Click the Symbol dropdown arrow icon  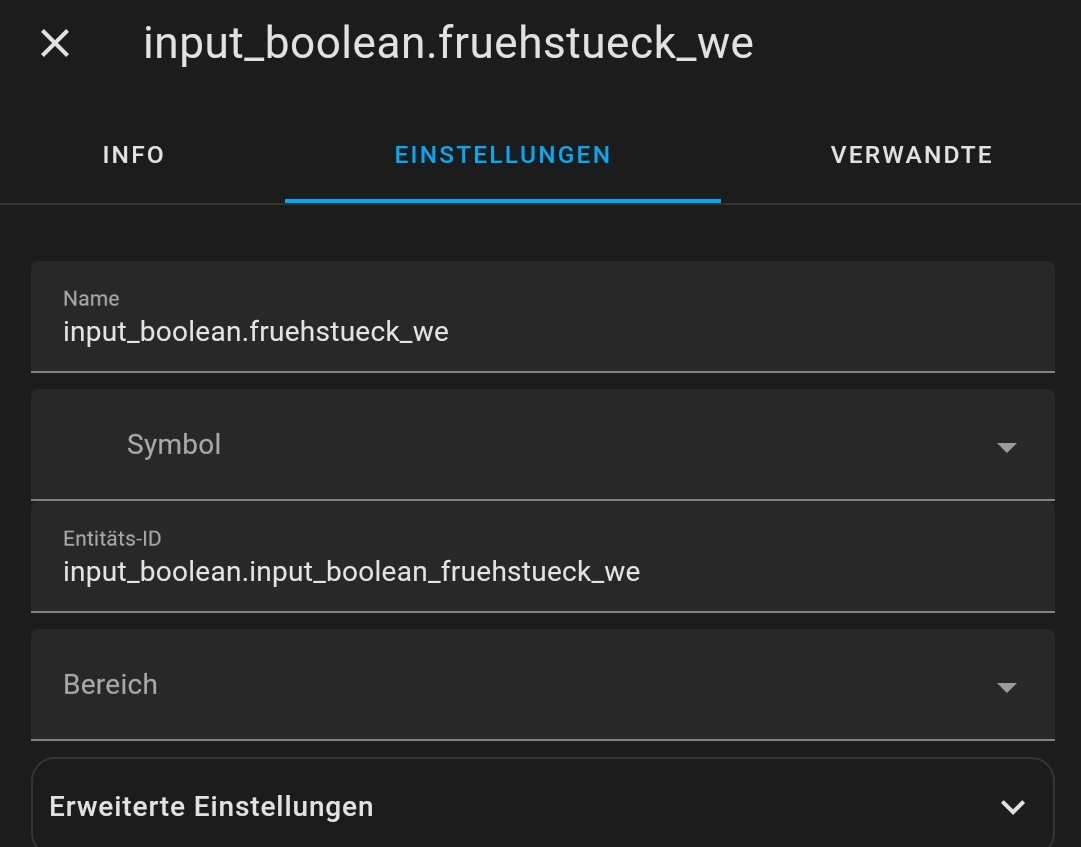click(x=1006, y=446)
